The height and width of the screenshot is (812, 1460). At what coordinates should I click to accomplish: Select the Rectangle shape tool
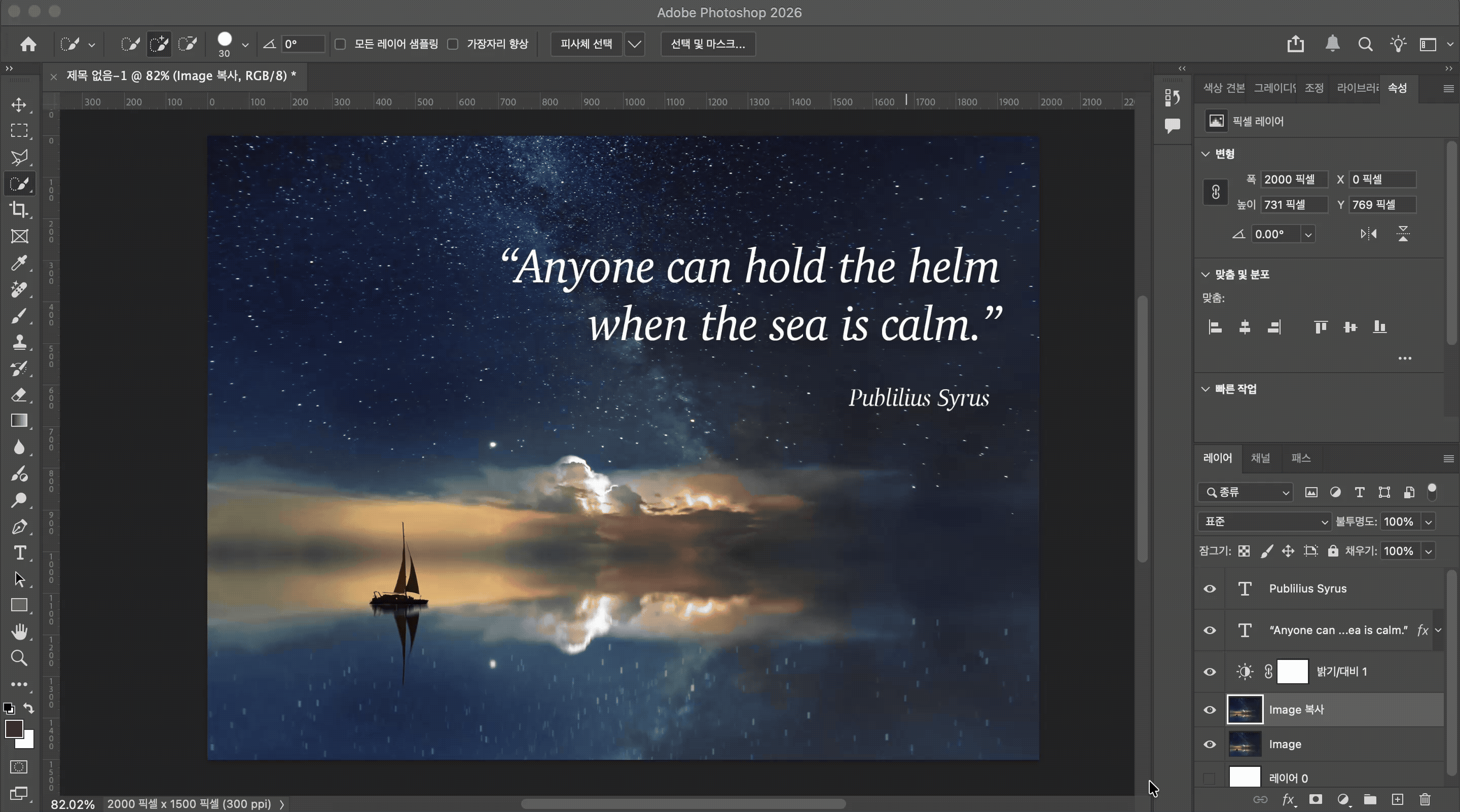coord(19,605)
